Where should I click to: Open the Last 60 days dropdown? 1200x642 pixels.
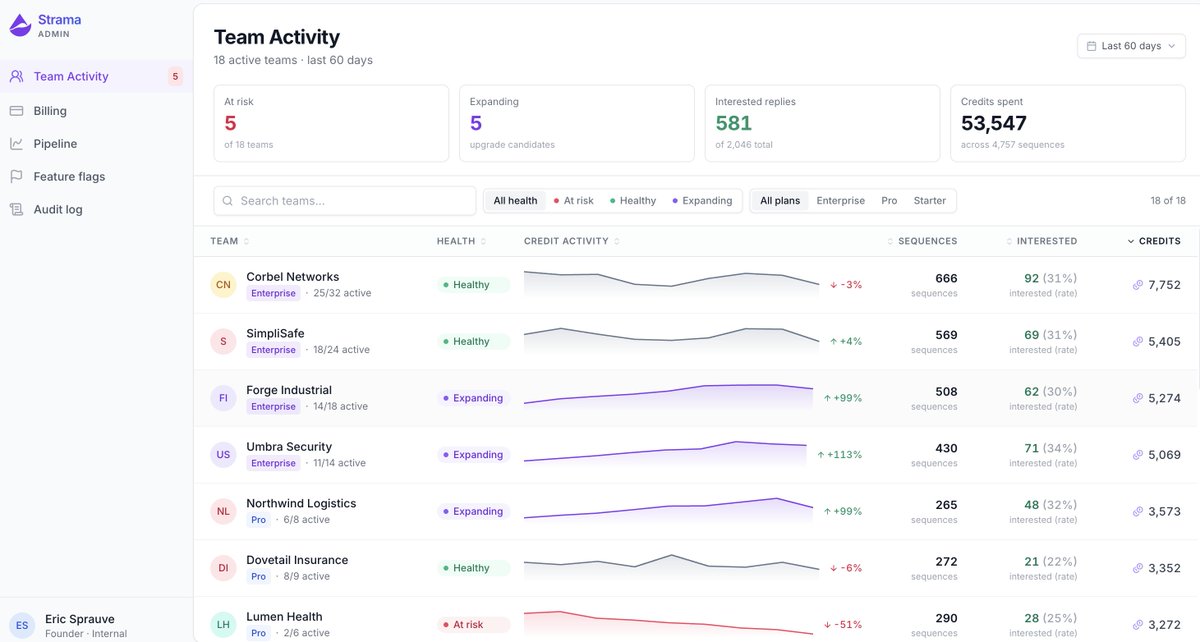click(x=1131, y=46)
